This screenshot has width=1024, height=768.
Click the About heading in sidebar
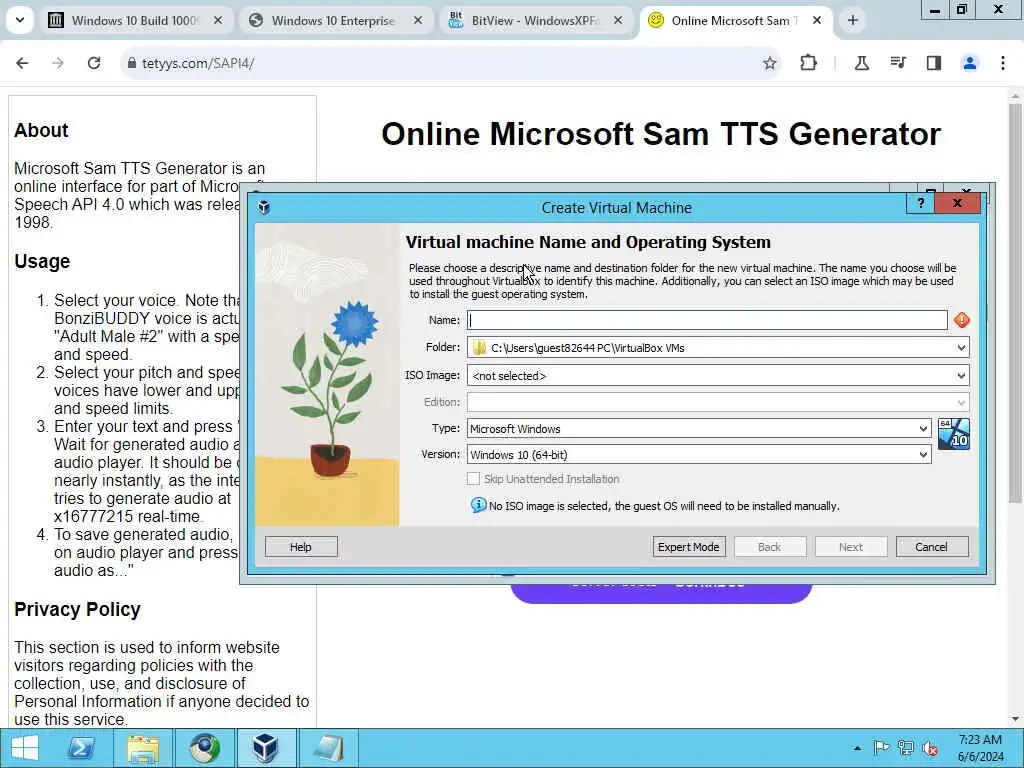[x=41, y=130]
